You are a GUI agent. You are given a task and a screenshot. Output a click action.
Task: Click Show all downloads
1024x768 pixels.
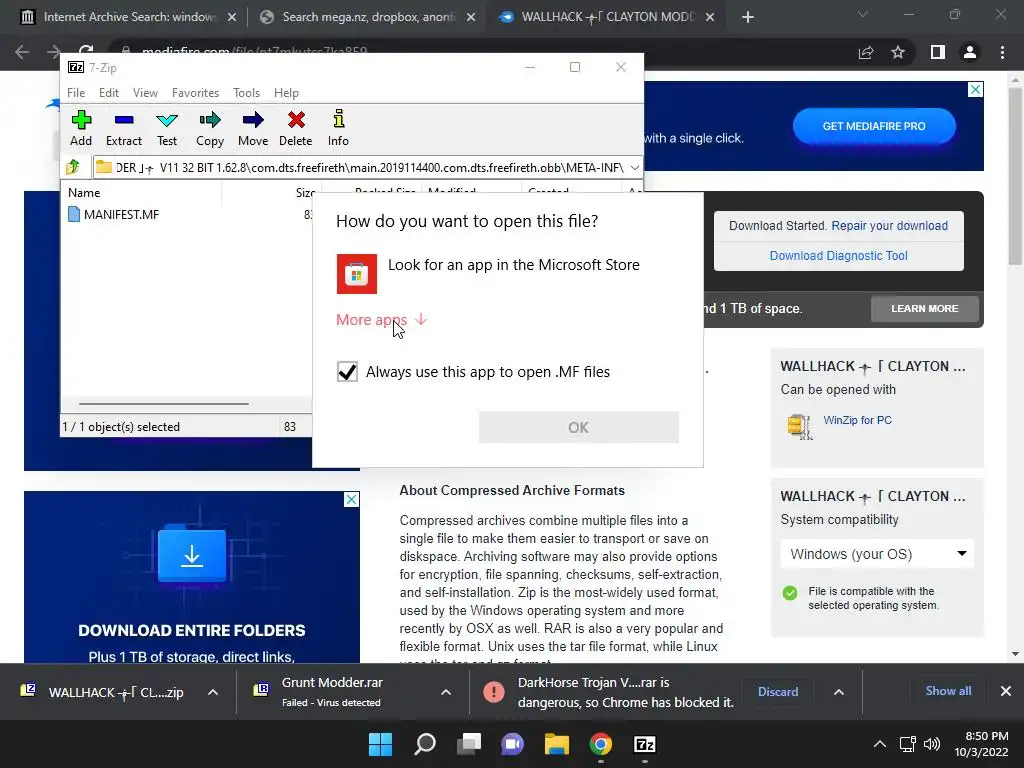(x=948, y=691)
